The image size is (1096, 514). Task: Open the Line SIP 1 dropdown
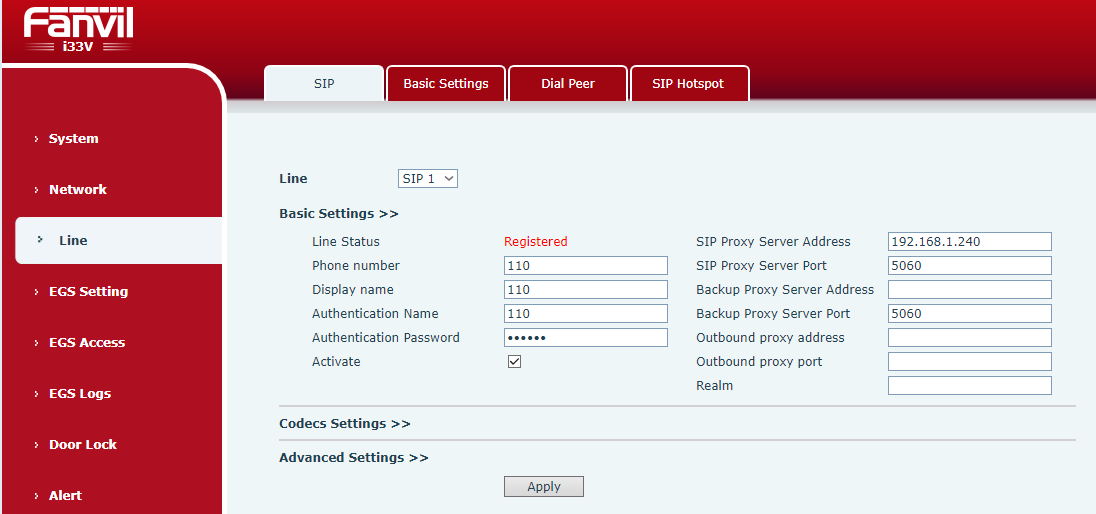click(428, 179)
